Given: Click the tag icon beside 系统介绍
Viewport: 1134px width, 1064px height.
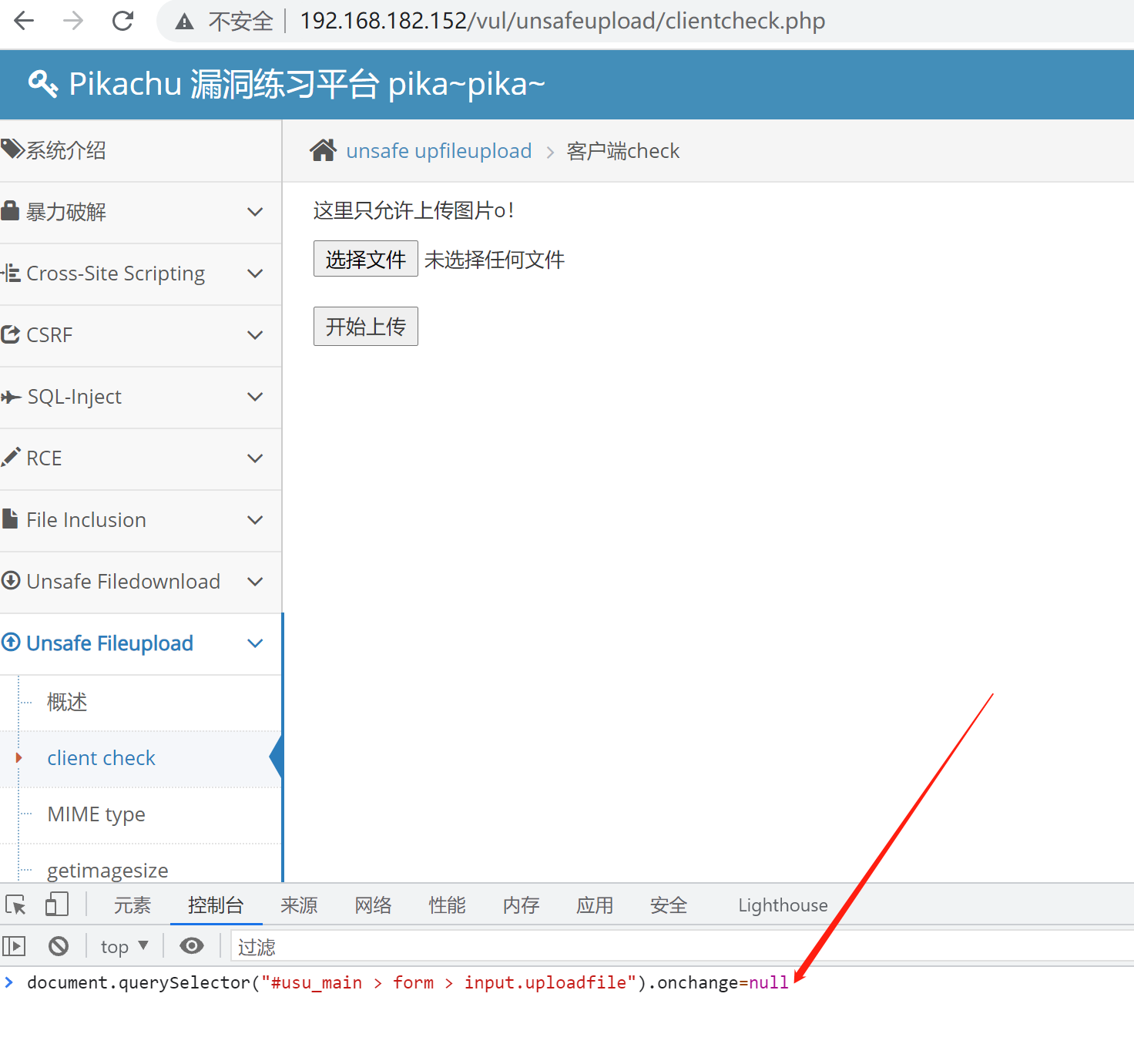Looking at the screenshot, I should pos(12,149).
